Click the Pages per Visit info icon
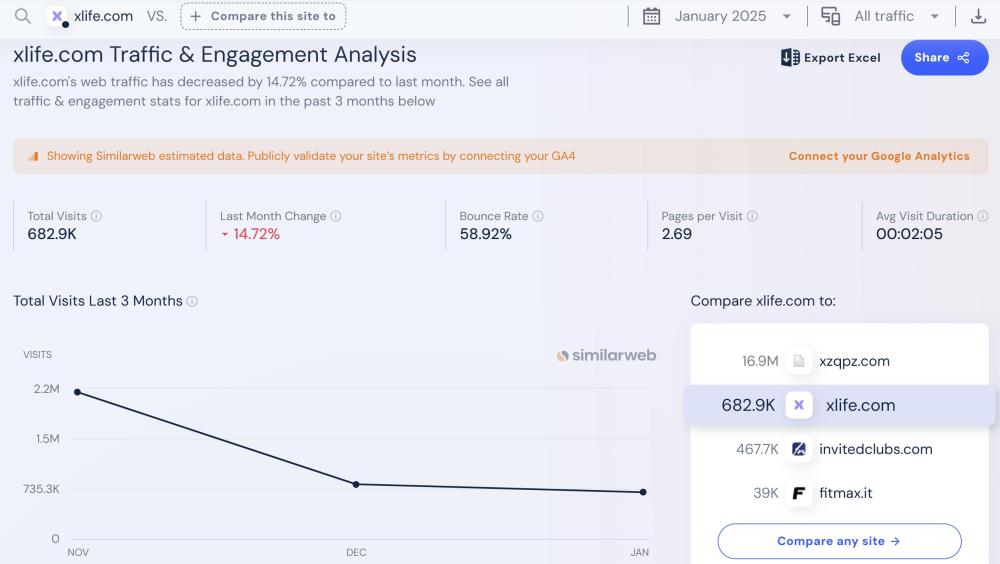Screen dimensions: 1000x564 pyautogui.click(x=752, y=216)
